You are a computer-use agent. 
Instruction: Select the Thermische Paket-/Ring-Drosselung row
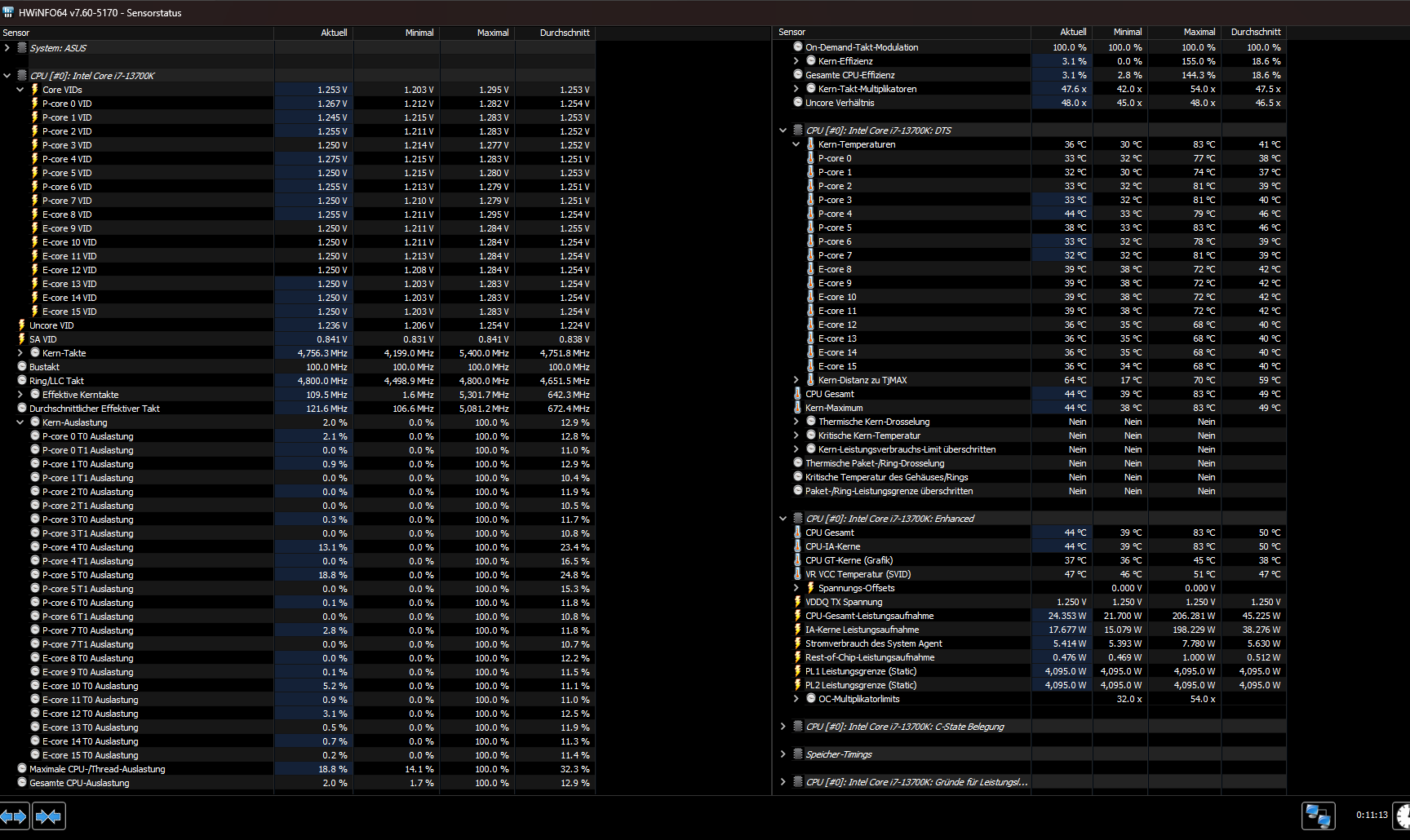(1030, 463)
